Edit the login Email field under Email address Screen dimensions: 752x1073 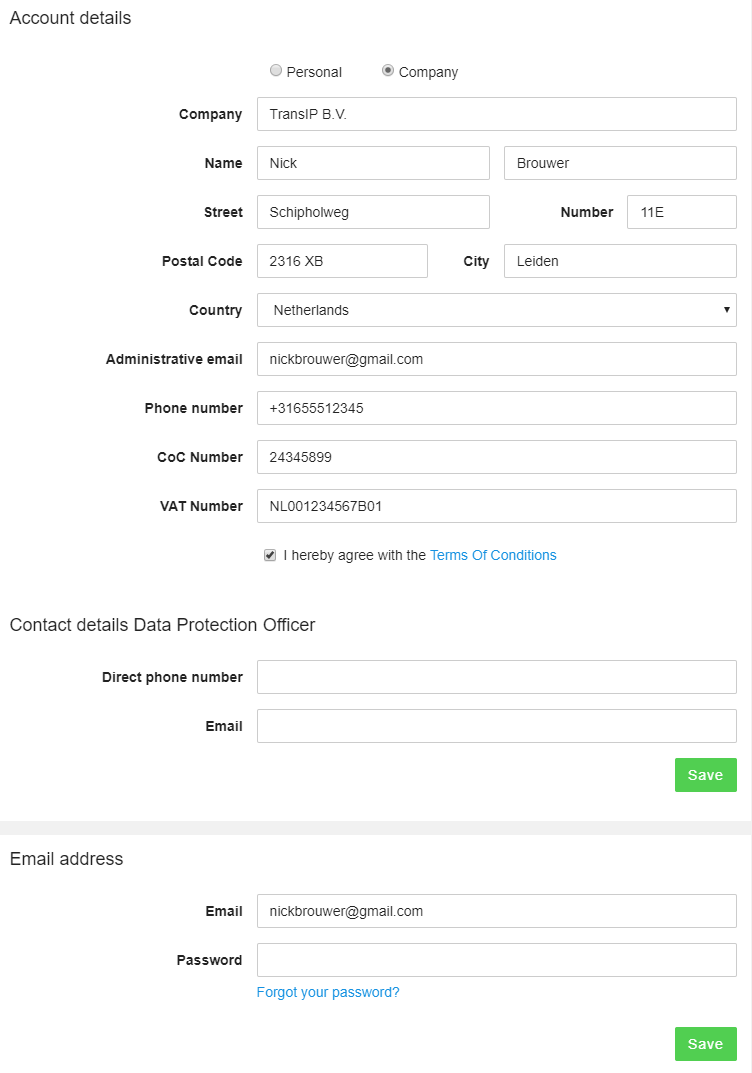tap(497, 912)
